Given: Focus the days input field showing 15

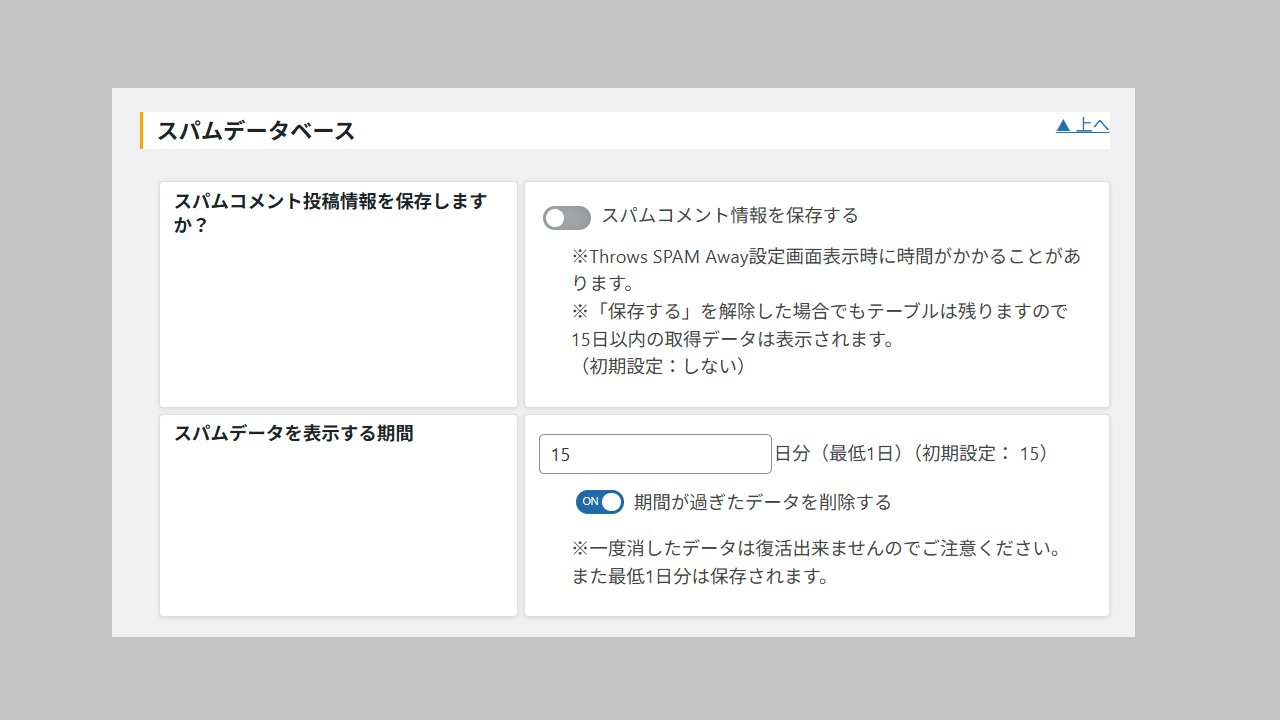Looking at the screenshot, I should pyautogui.click(x=655, y=454).
